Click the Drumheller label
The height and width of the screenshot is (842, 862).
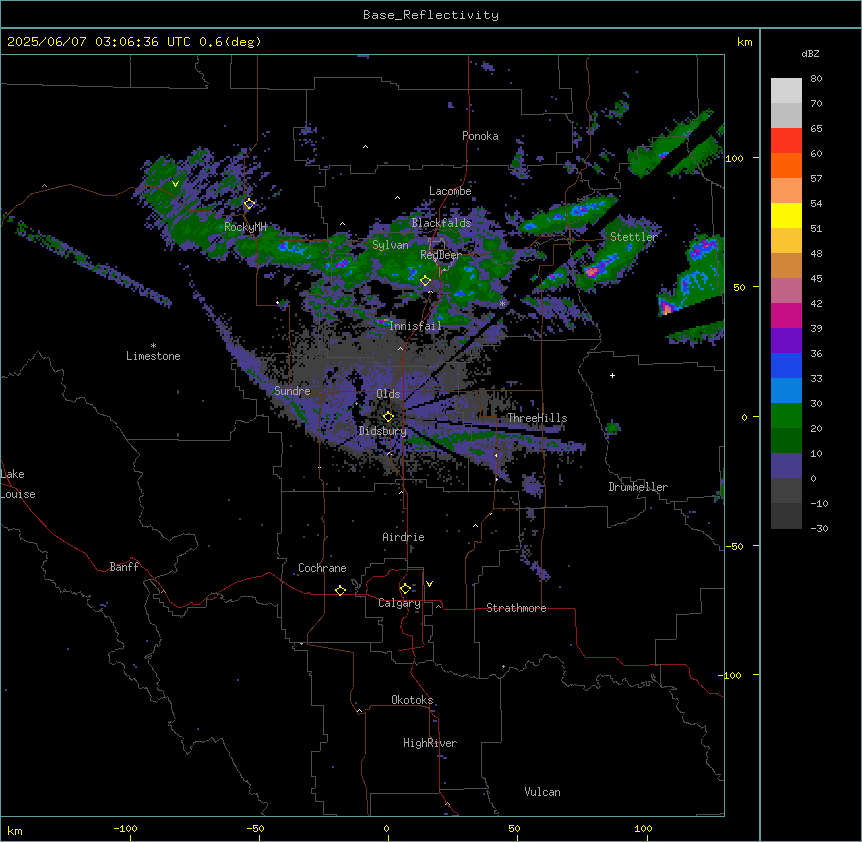pyautogui.click(x=638, y=487)
